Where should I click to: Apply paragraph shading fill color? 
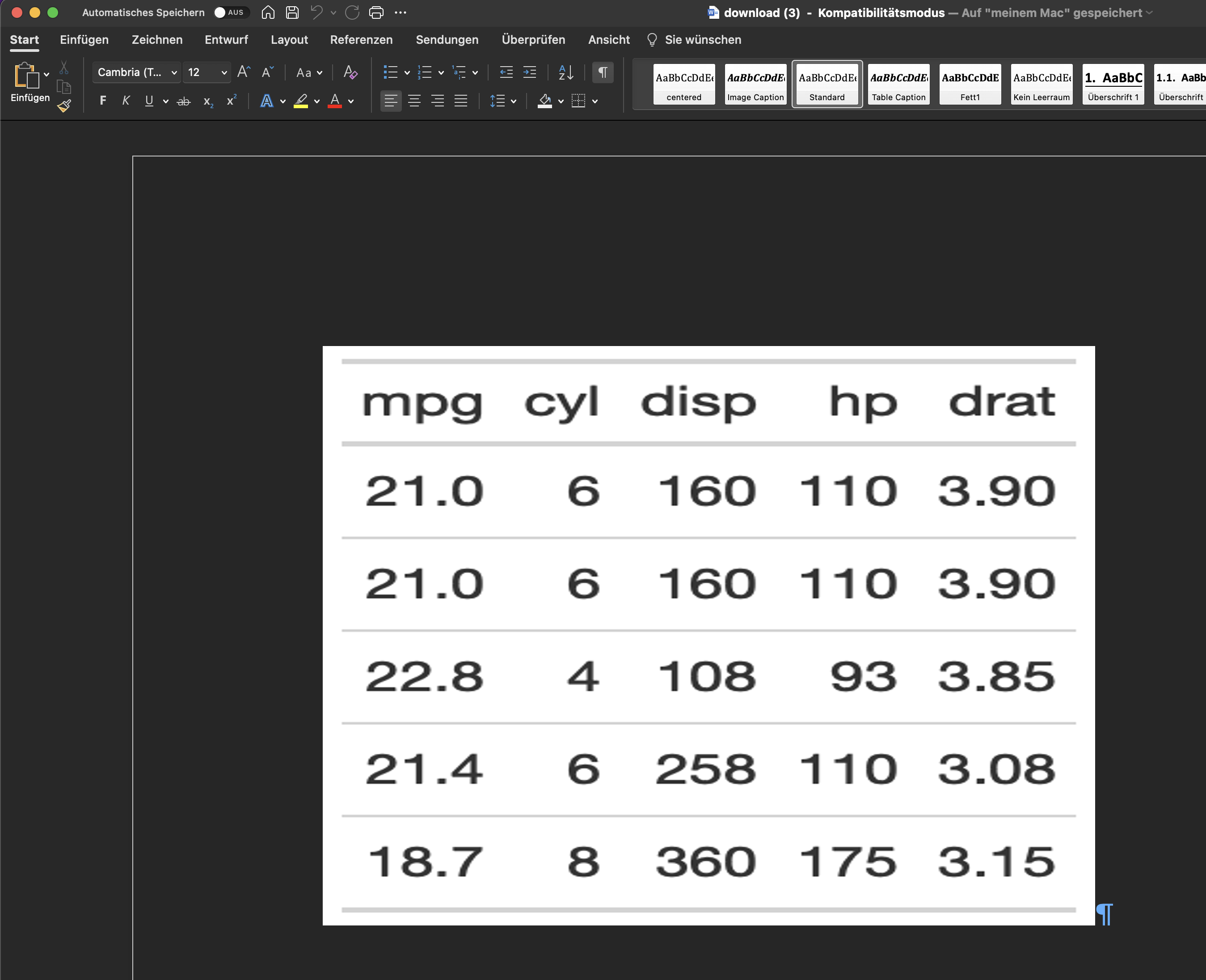coord(544,101)
